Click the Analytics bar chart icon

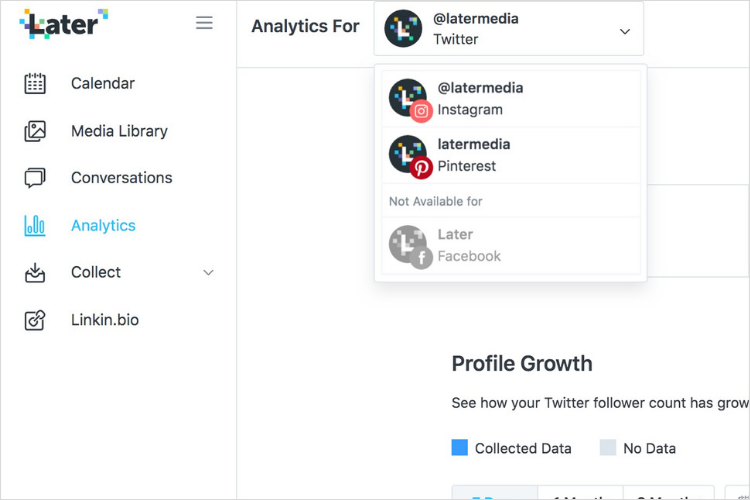coord(35,225)
